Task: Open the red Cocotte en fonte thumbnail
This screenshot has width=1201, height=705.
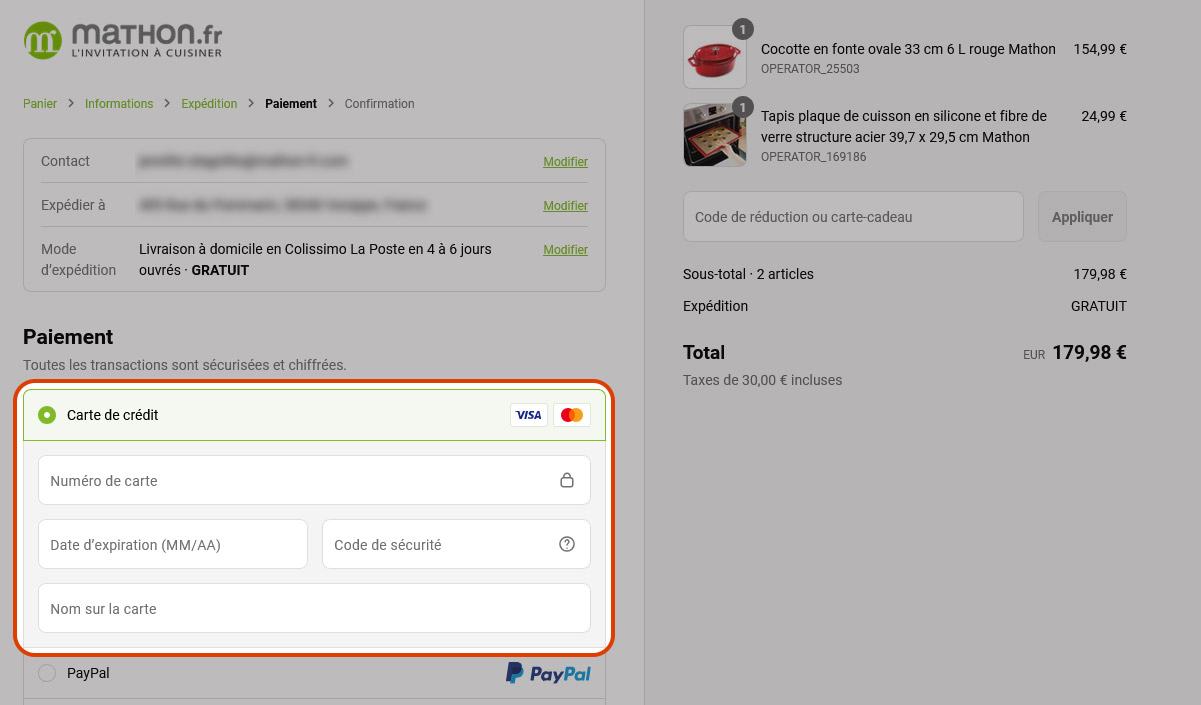Action: pyautogui.click(x=714, y=57)
